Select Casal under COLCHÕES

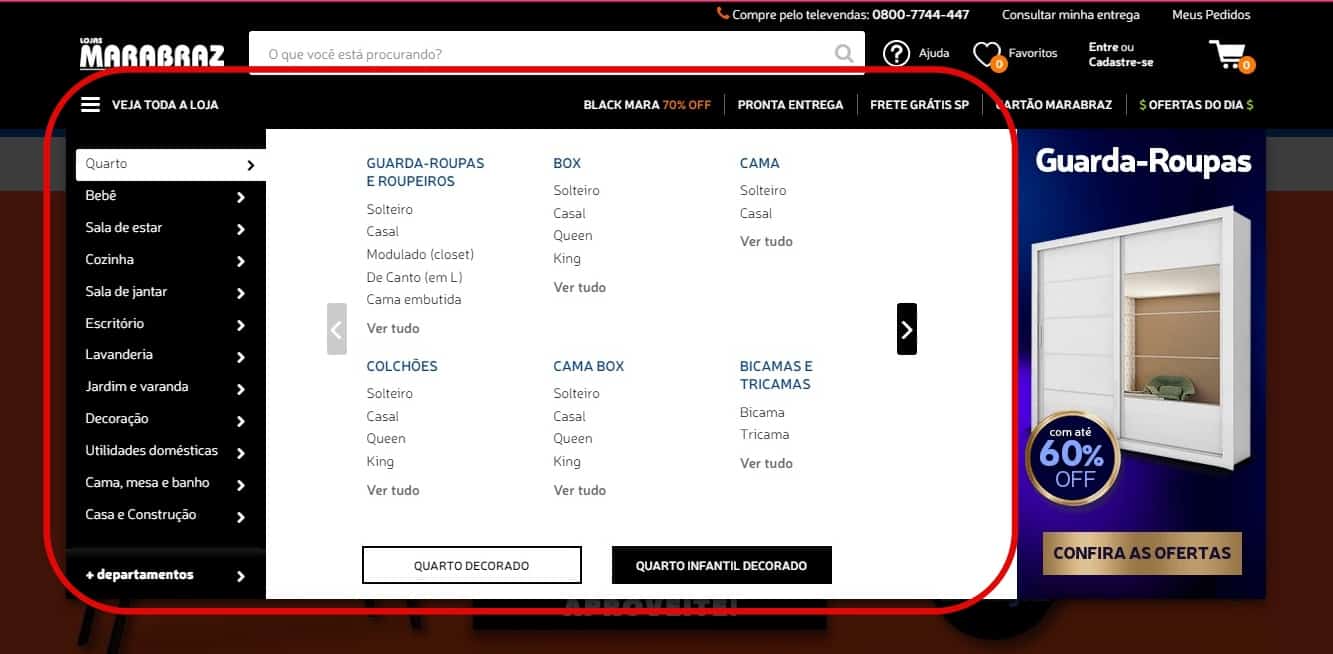[382, 416]
